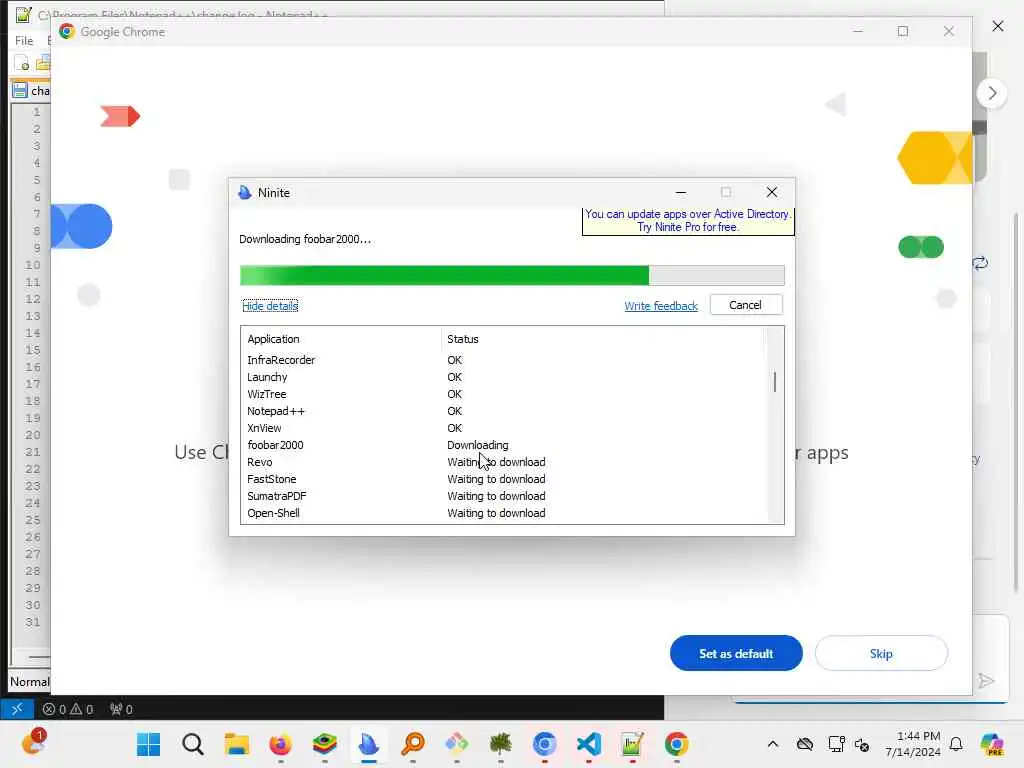This screenshot has width=1024, height=768.
Task: Open the File menu in Notepad++
Action: [24, 40]
